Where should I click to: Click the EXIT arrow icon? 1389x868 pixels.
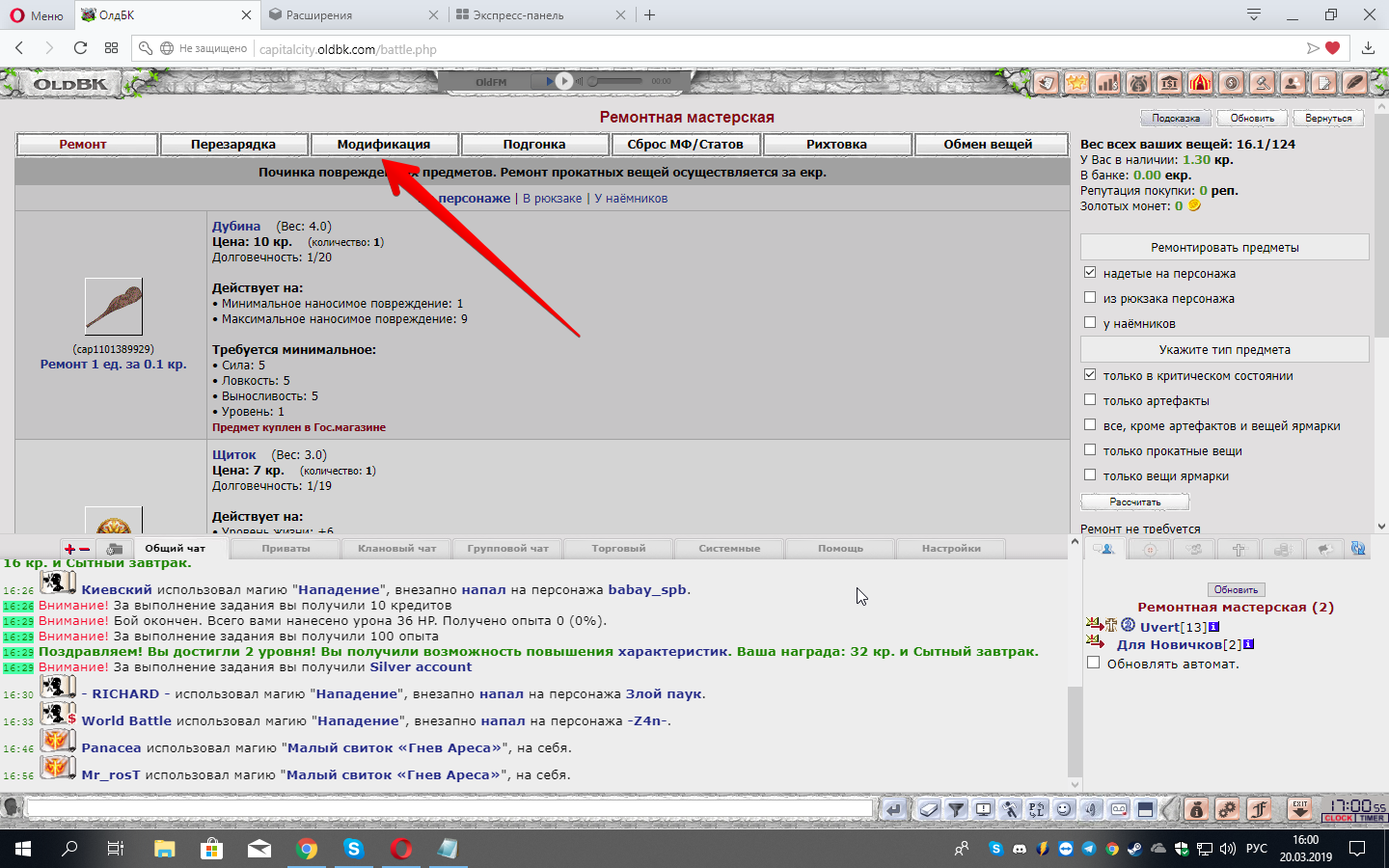click(1300, 808)
